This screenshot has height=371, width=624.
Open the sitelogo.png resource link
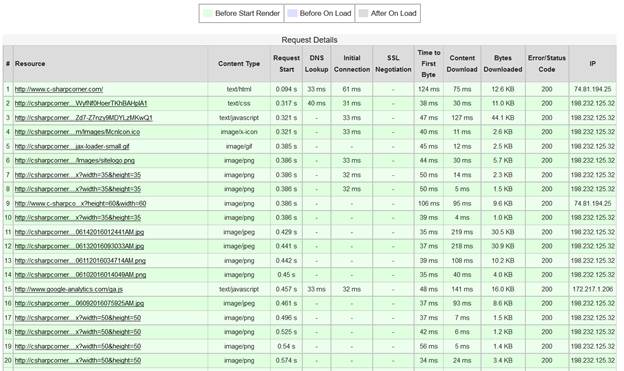point(75,160)
